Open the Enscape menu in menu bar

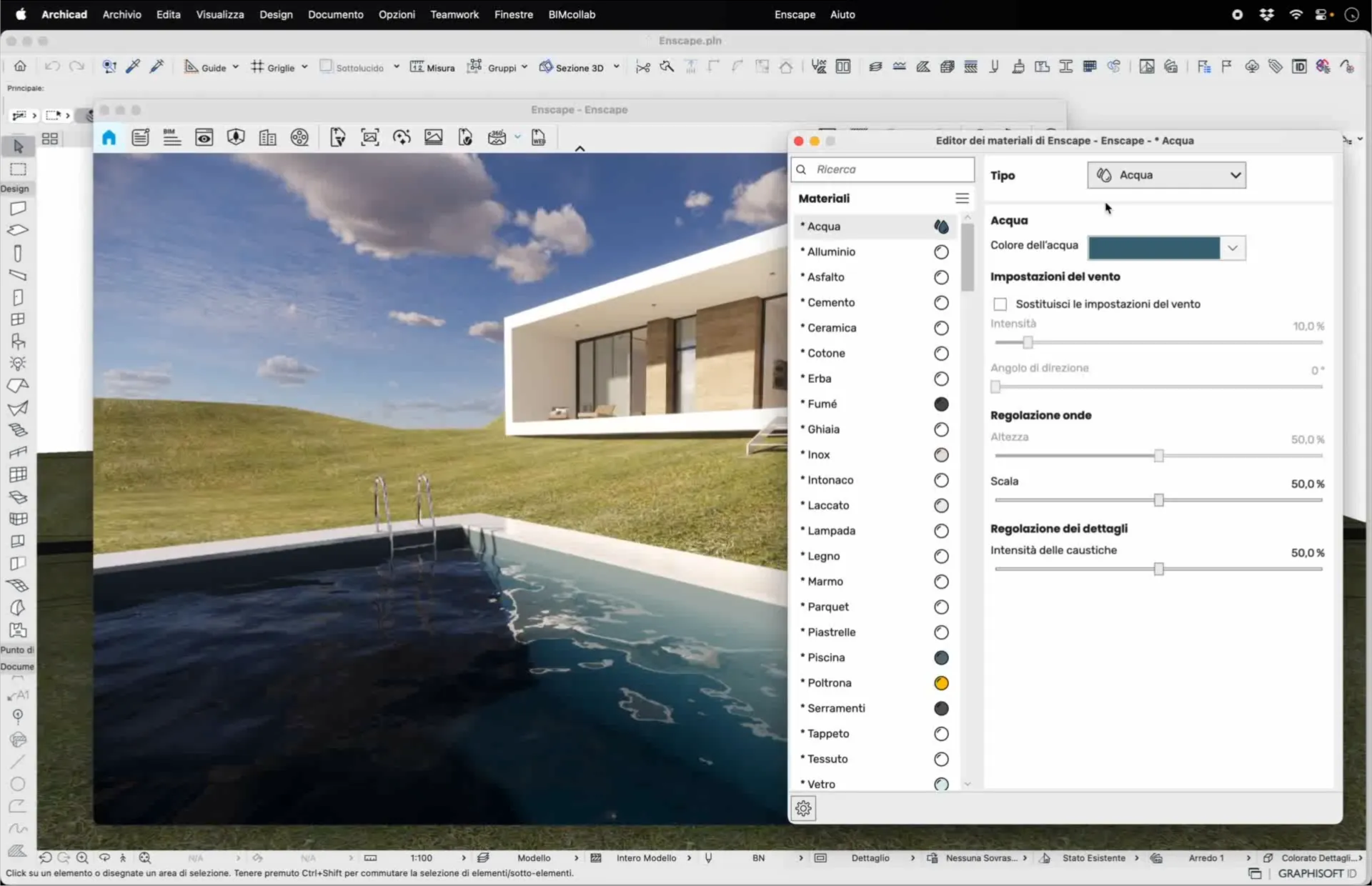[x=794, y=14]
